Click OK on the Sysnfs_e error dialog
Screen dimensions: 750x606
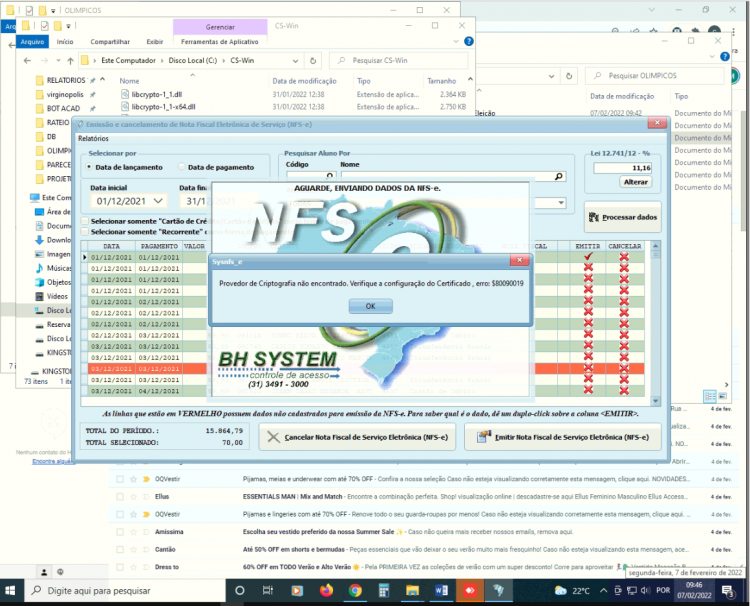tap(370, 306)
